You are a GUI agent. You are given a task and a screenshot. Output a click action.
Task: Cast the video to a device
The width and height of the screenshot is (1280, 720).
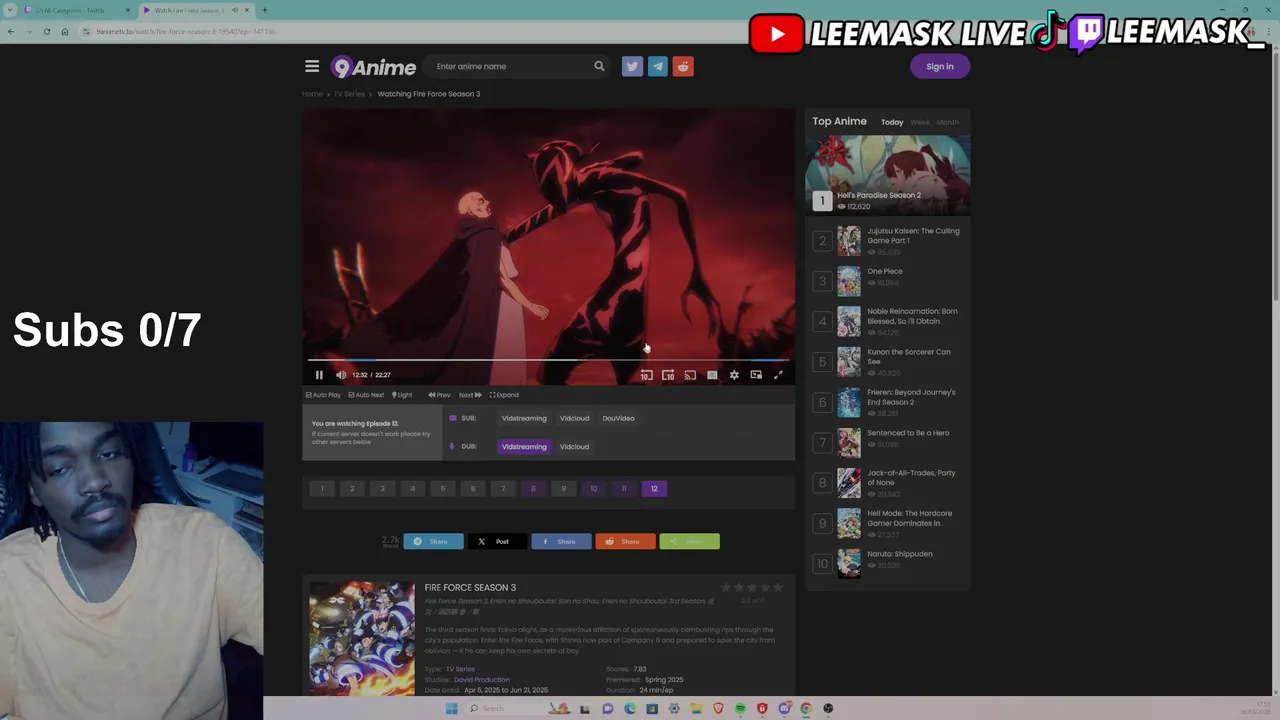pos(690,375)
